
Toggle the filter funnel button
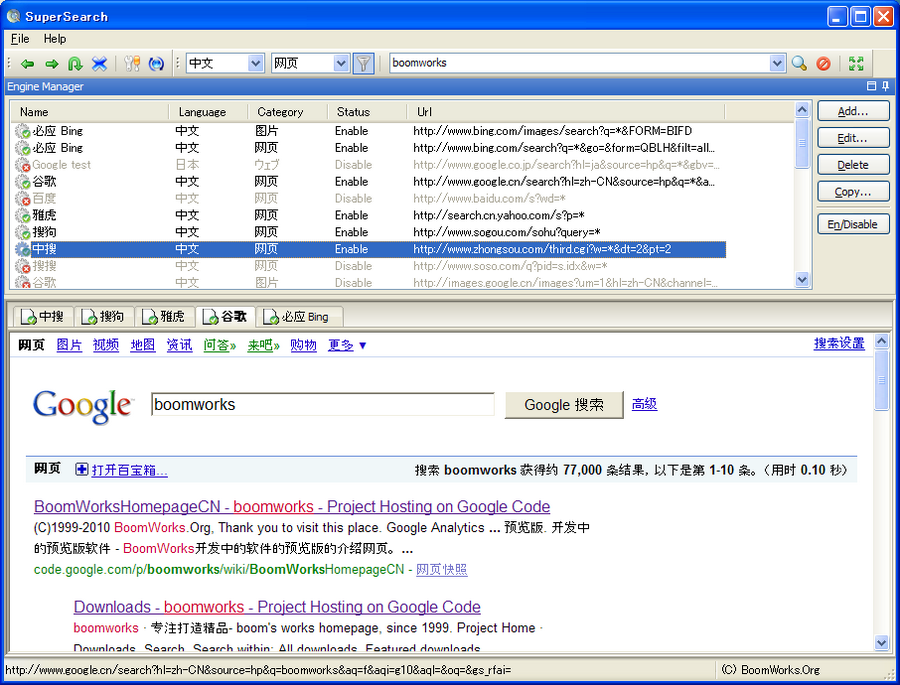coord(363,63)
